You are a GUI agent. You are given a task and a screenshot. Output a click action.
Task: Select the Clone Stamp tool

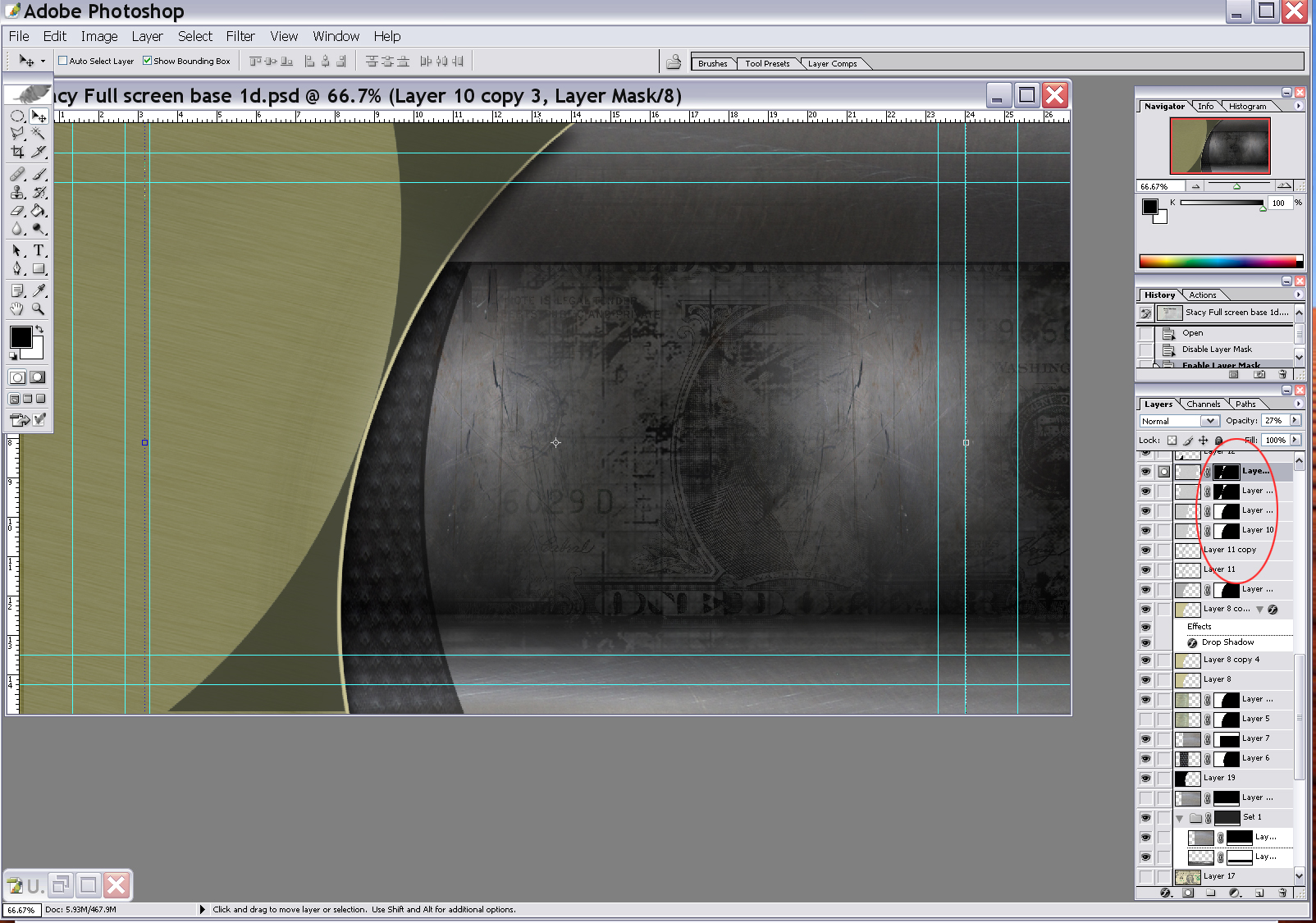pos(17,192)
